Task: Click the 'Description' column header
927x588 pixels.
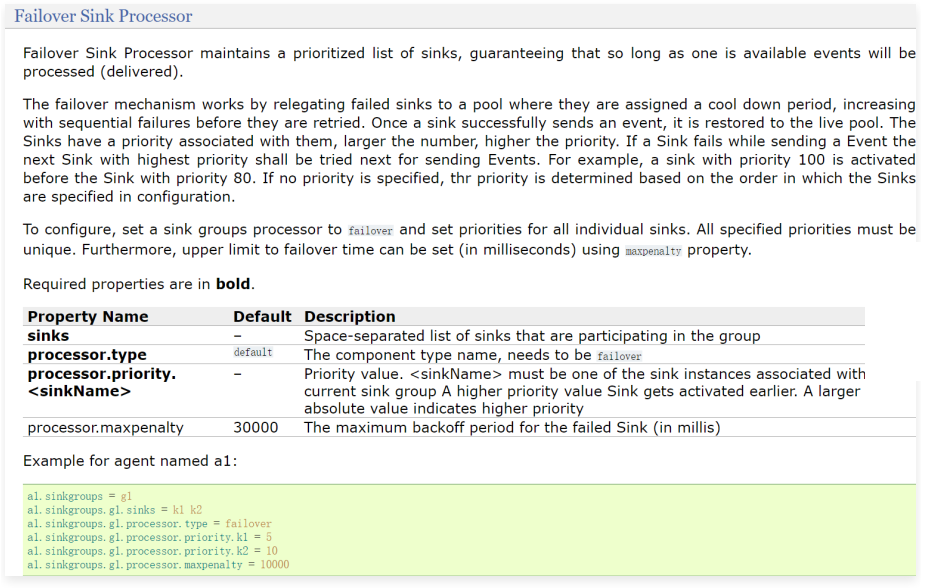Action: tap(350, 316)
